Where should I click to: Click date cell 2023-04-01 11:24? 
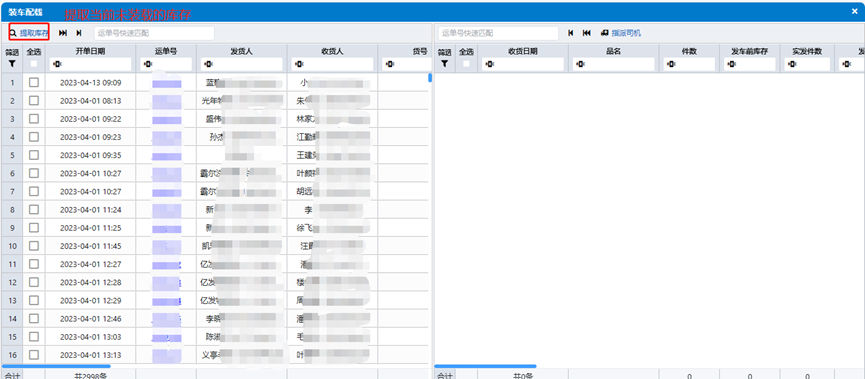click(x=90, y=210)
